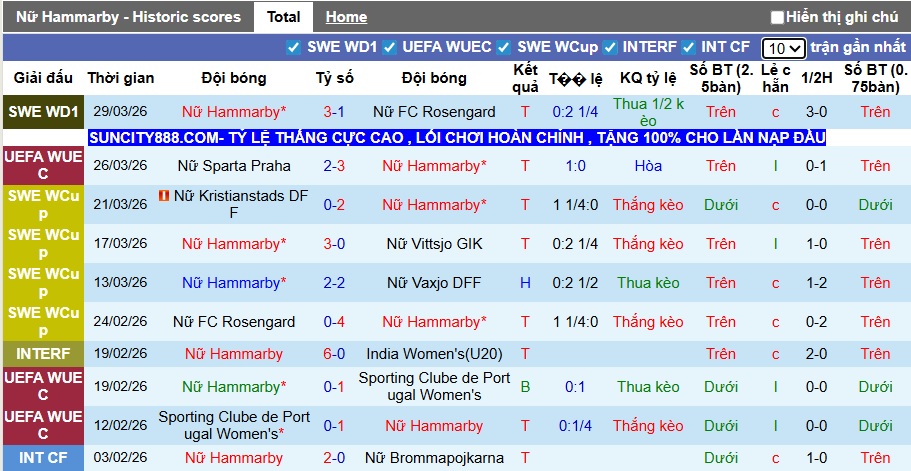Switch to the Home tab
The height and width of the screenshot is (471, 911).
346,17
